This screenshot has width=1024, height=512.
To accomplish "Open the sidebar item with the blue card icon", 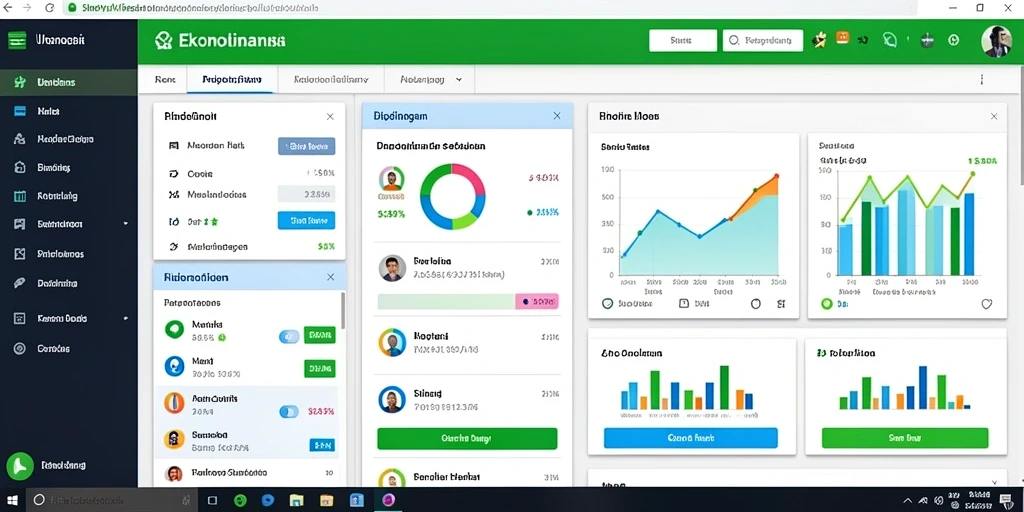I will (19, 111).
